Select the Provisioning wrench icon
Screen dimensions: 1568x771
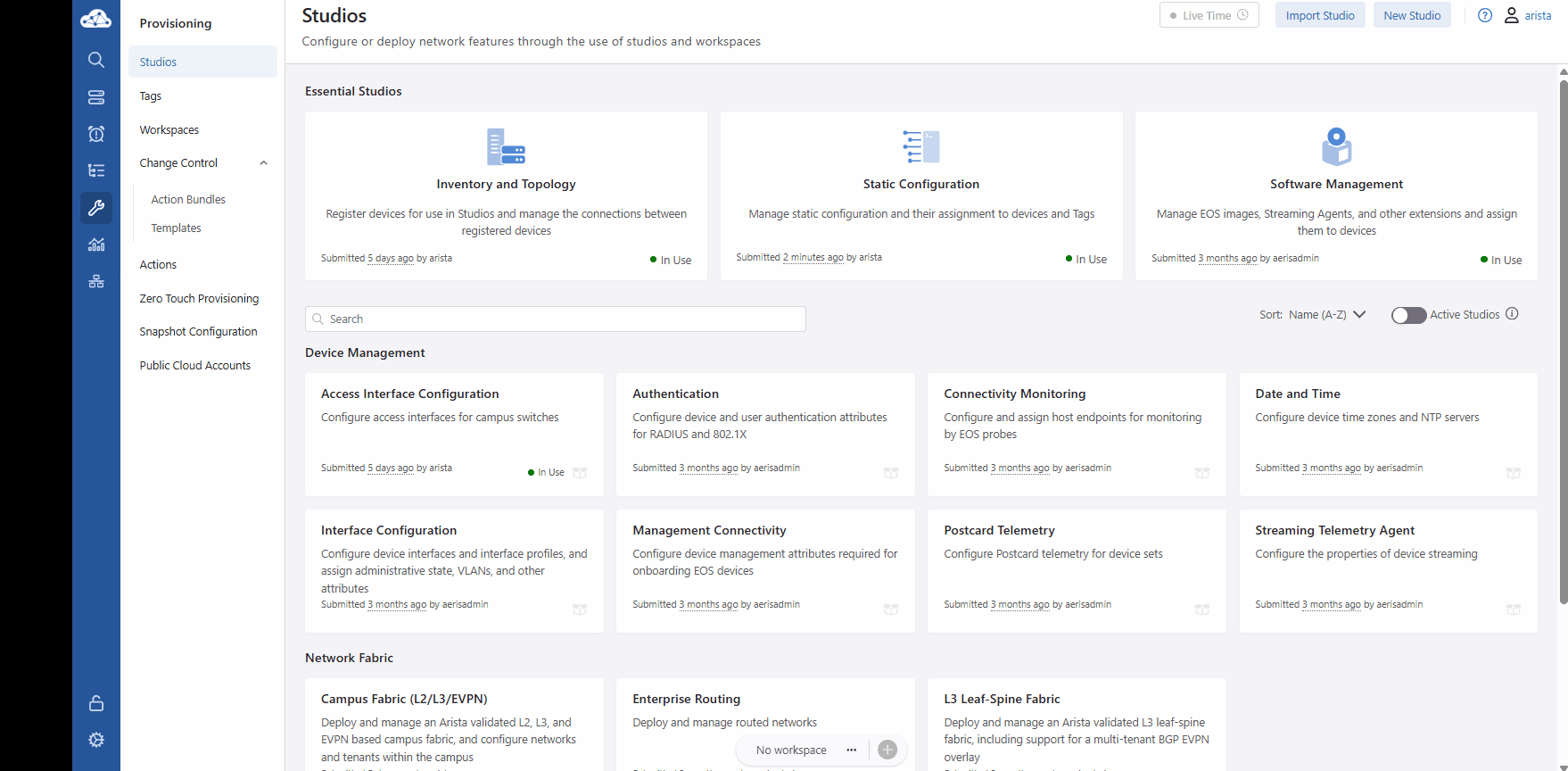coord(96,208)
